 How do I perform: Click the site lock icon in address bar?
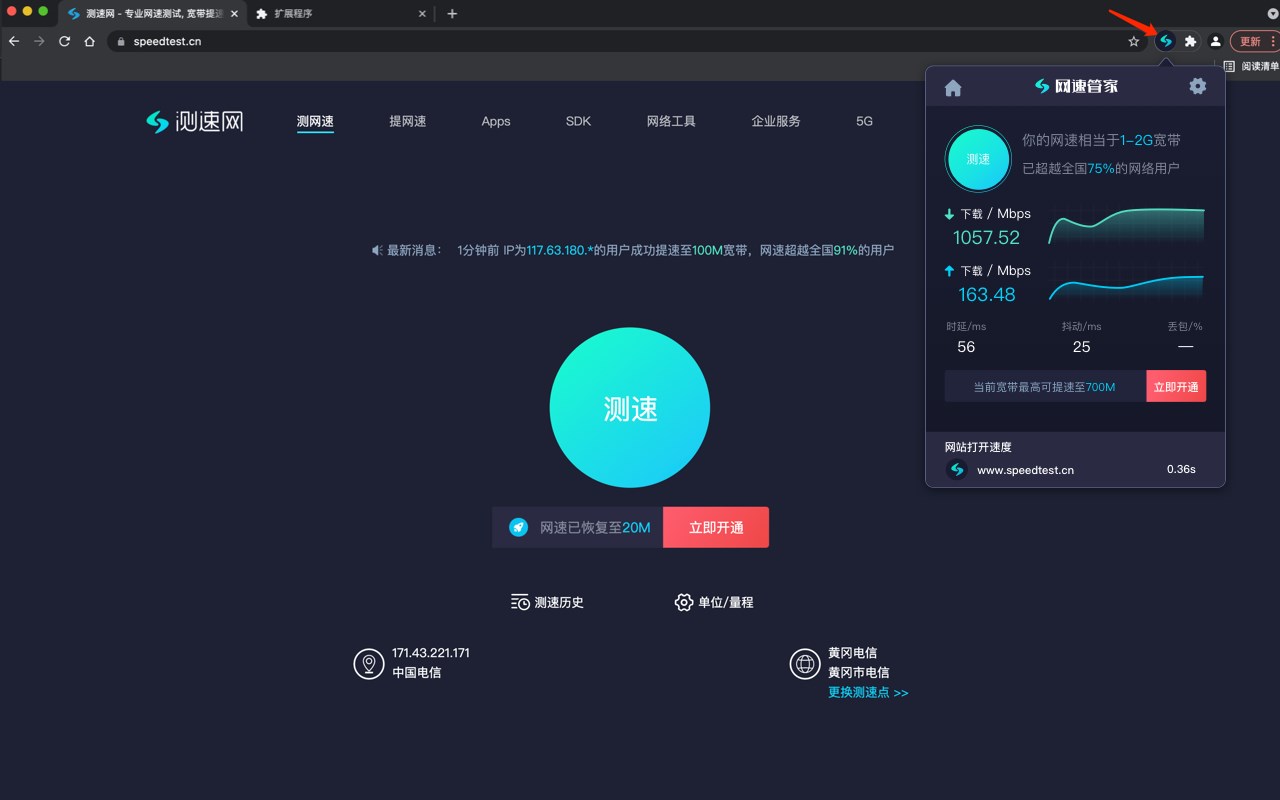120,41
